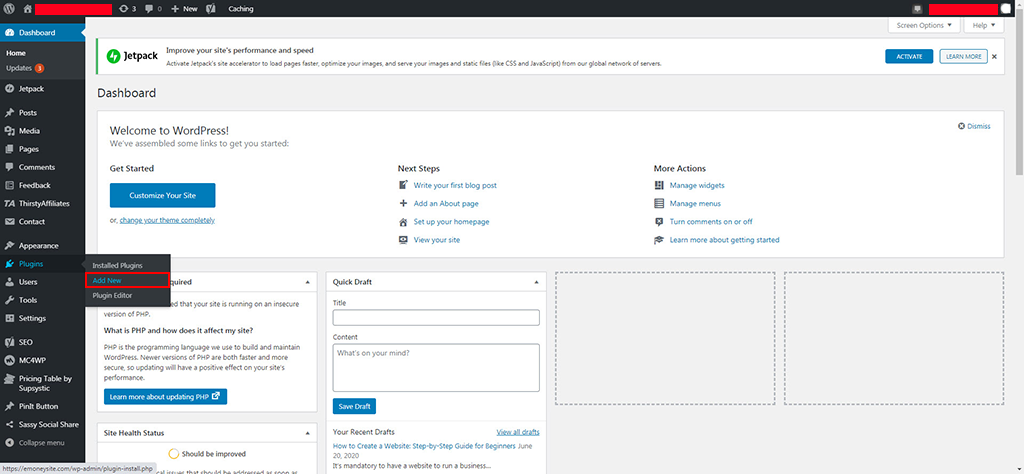This screenshot has height=474, width=1024.
Task: Open the Media library menu
Action: coord(42,131)
